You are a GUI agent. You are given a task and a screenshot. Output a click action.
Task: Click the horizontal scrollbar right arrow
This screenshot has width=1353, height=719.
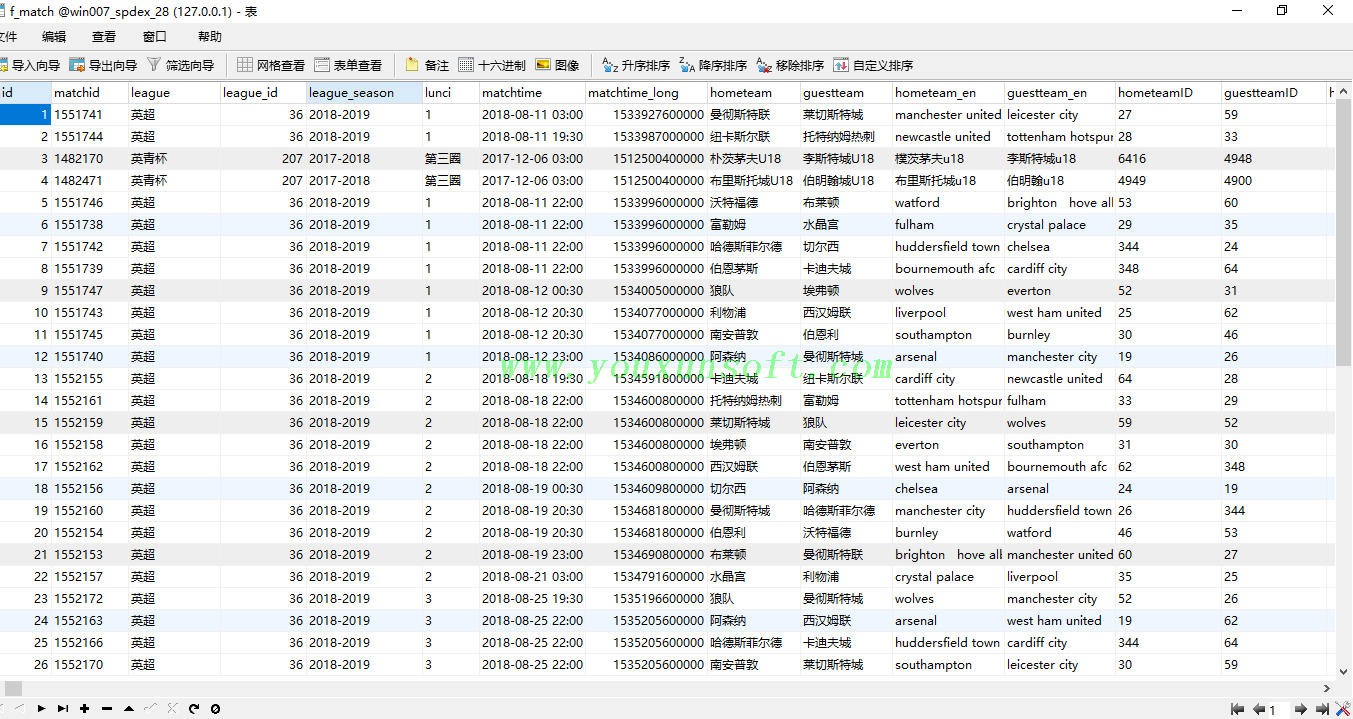click(x=1328, y=688)
